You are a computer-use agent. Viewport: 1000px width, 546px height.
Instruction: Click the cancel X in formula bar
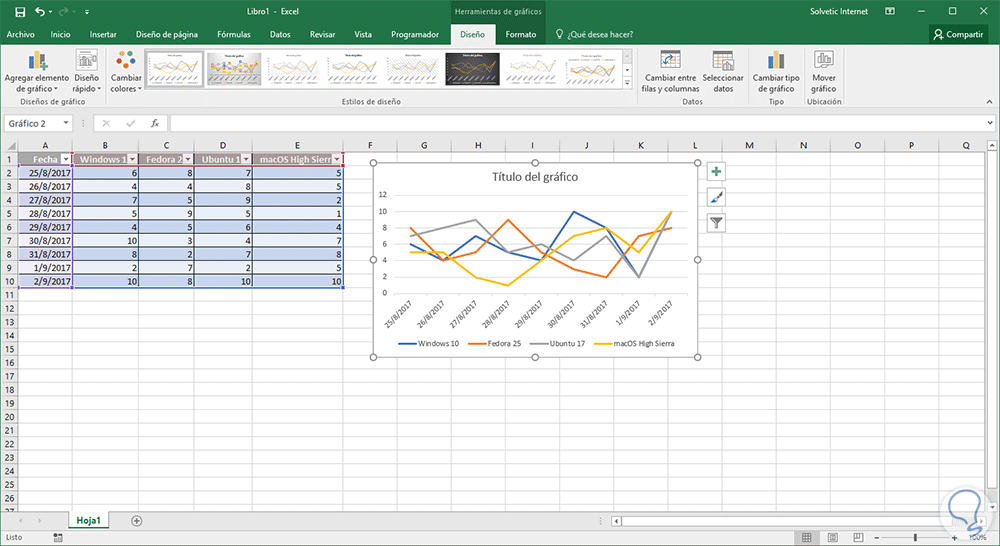(x=106, y=123)
